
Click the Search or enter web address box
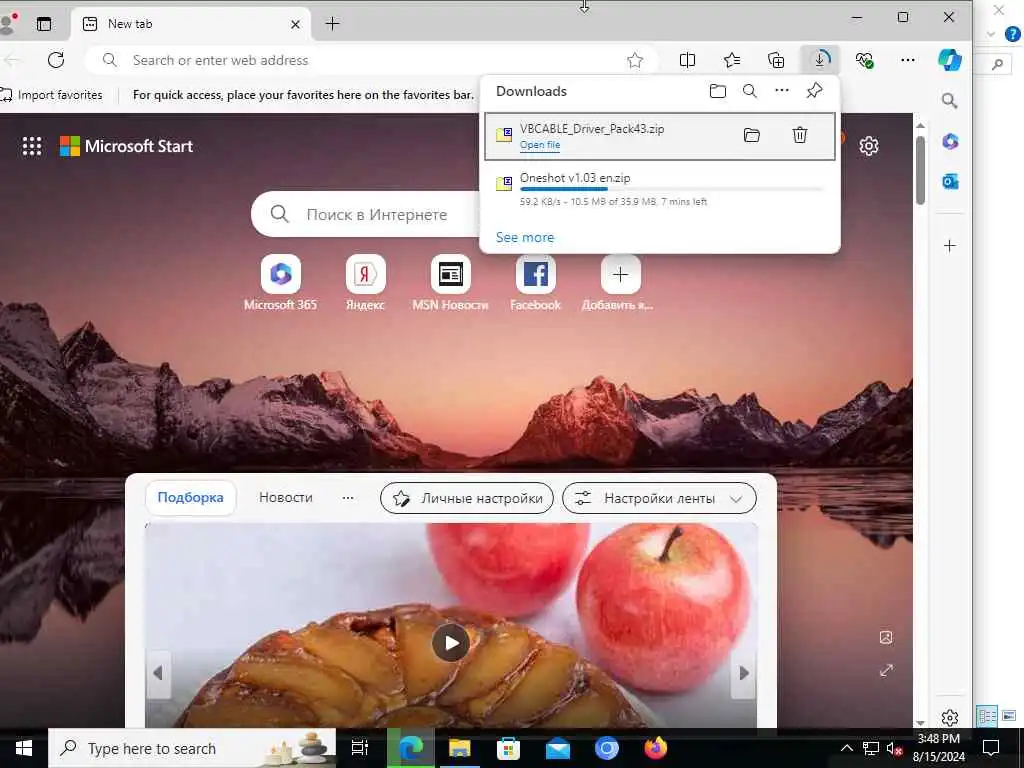coord(372,60)
